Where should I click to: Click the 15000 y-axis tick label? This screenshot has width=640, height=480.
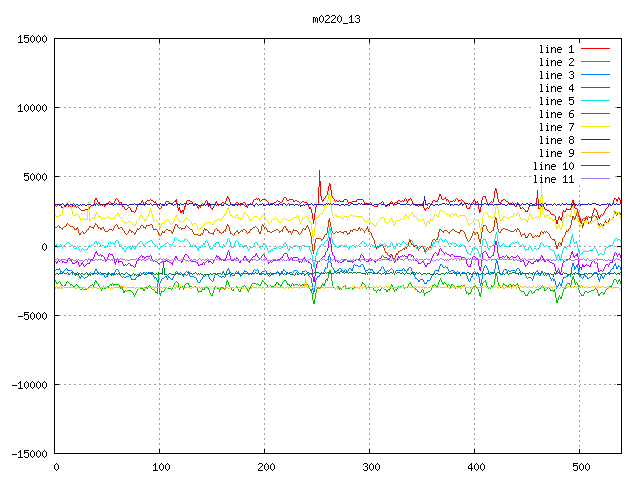click(30, 39)
